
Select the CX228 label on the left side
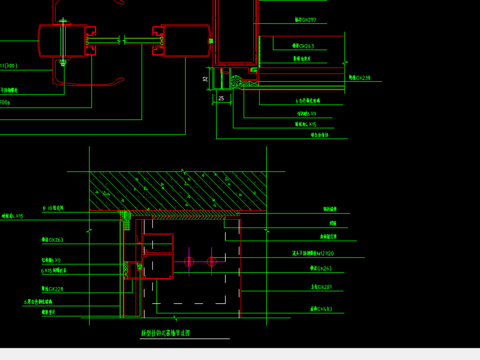(x=52, y=289)
